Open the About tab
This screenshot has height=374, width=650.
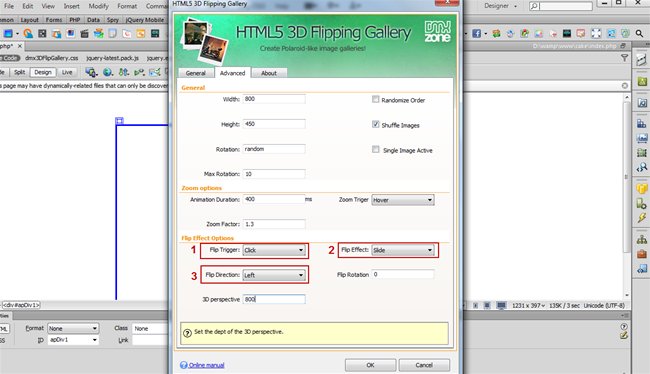coord(269,73)
